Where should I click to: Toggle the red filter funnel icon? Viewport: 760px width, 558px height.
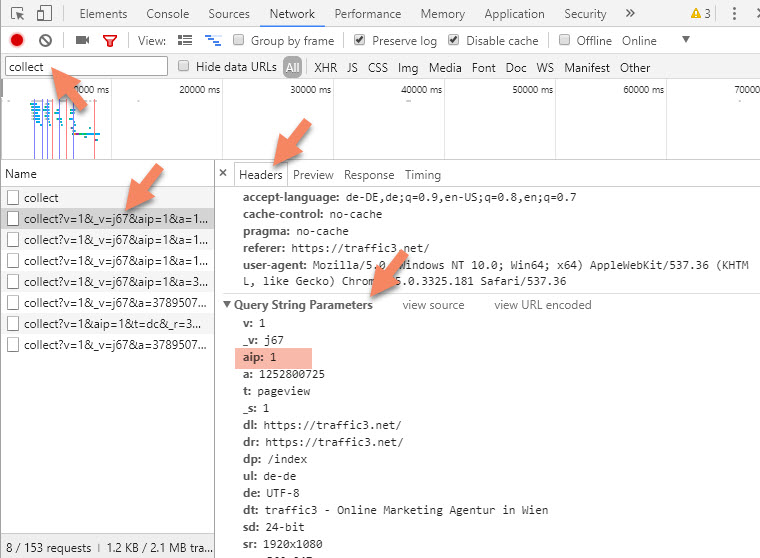(x=110, y=40)
